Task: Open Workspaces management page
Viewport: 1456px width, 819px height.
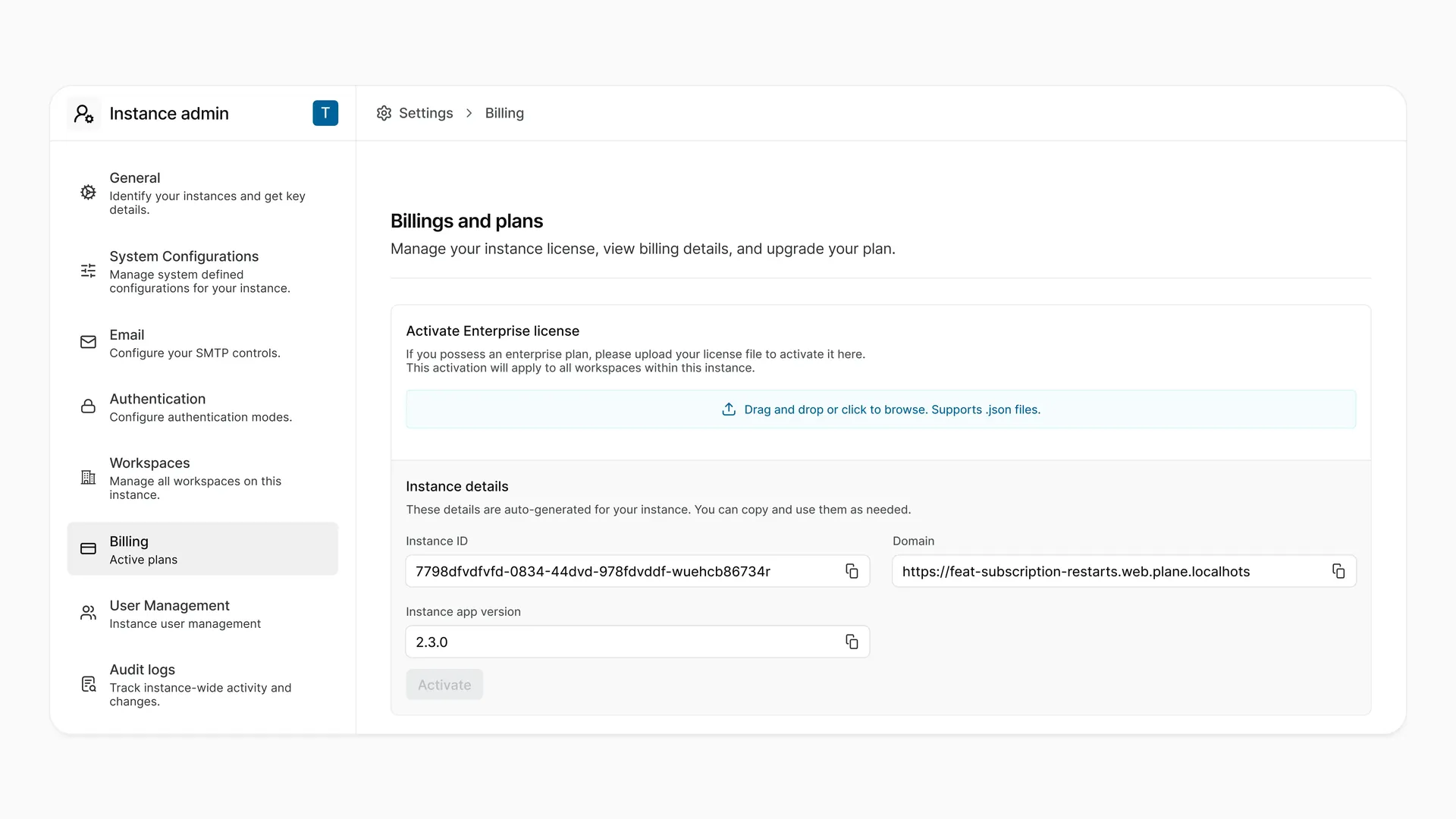Action: click(x=202, y=478)
